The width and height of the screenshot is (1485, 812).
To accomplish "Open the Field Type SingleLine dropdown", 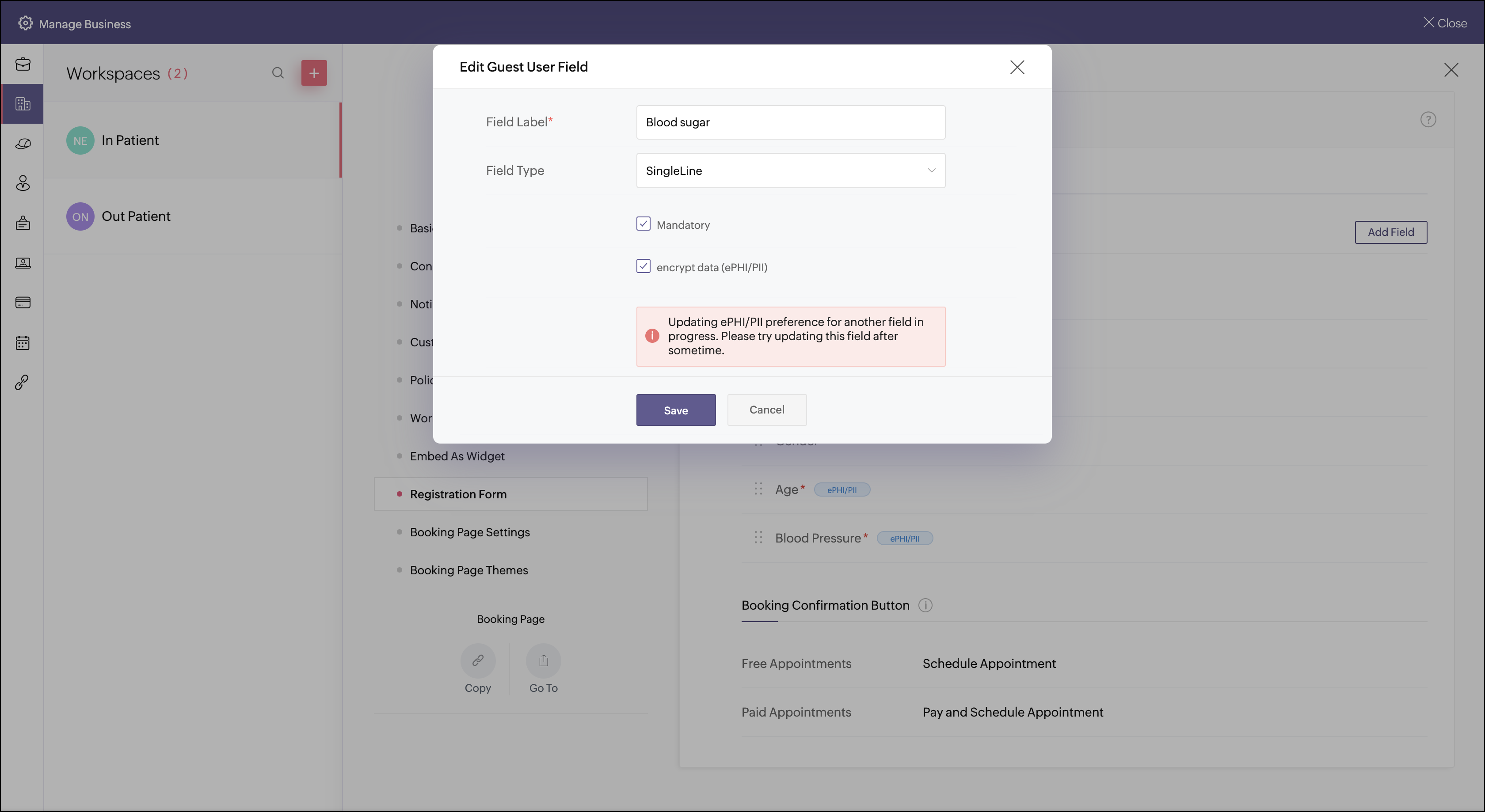I will (x=790, y=171).
